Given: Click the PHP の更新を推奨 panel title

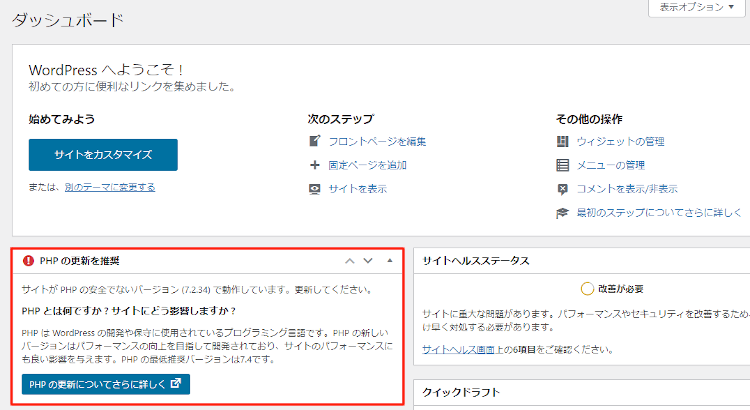Looking at the screenshot, I should pyautogui.click(x=79, y=261).
